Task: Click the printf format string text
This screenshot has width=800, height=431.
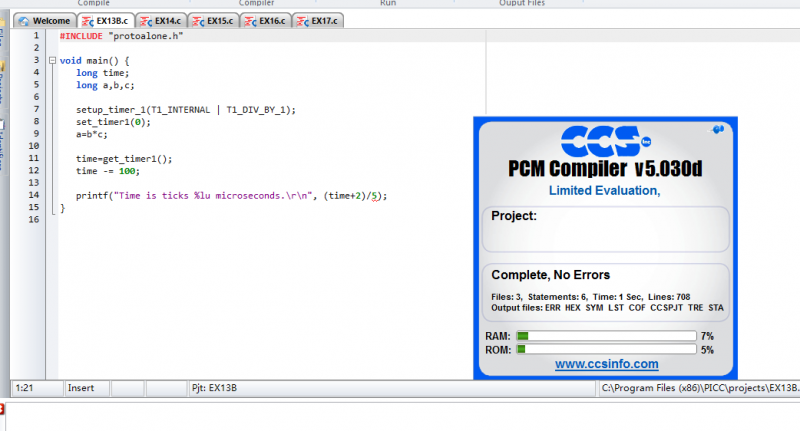Action: (x=213, y=196)
